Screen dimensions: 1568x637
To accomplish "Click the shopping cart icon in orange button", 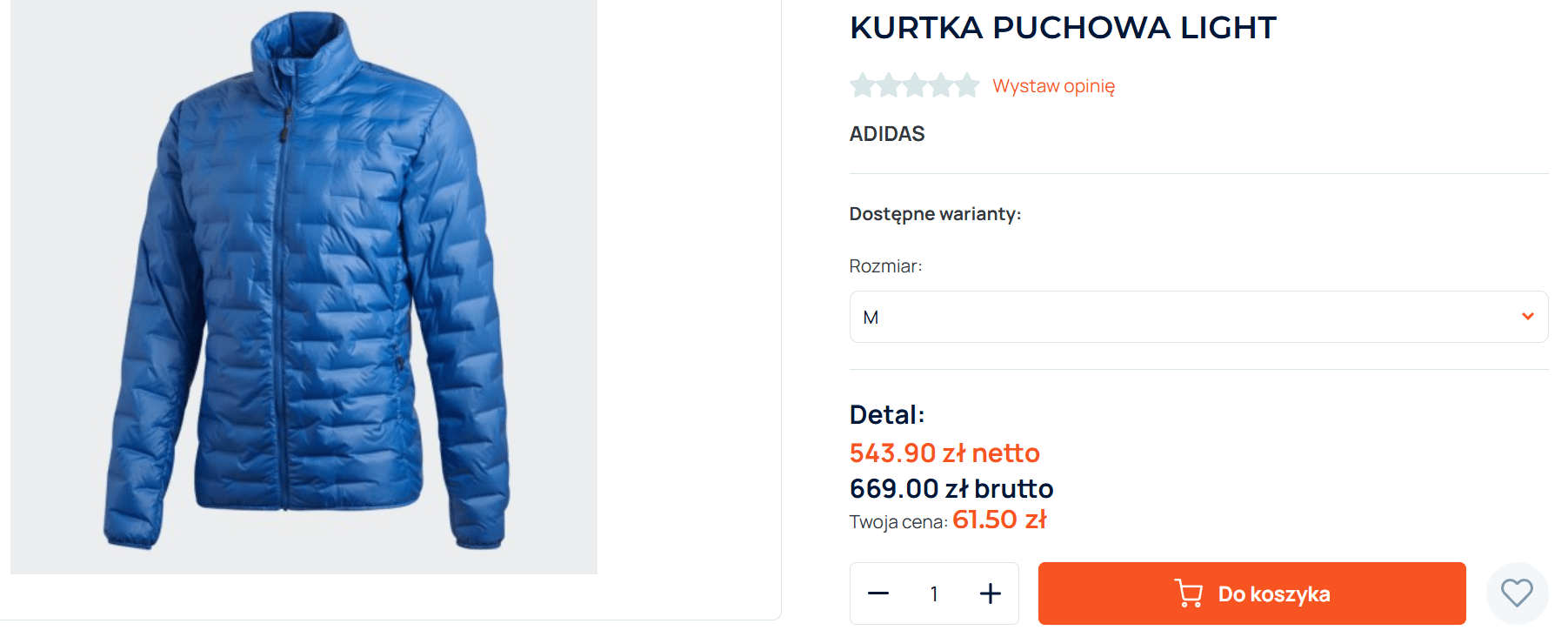I will [1188, 593].
